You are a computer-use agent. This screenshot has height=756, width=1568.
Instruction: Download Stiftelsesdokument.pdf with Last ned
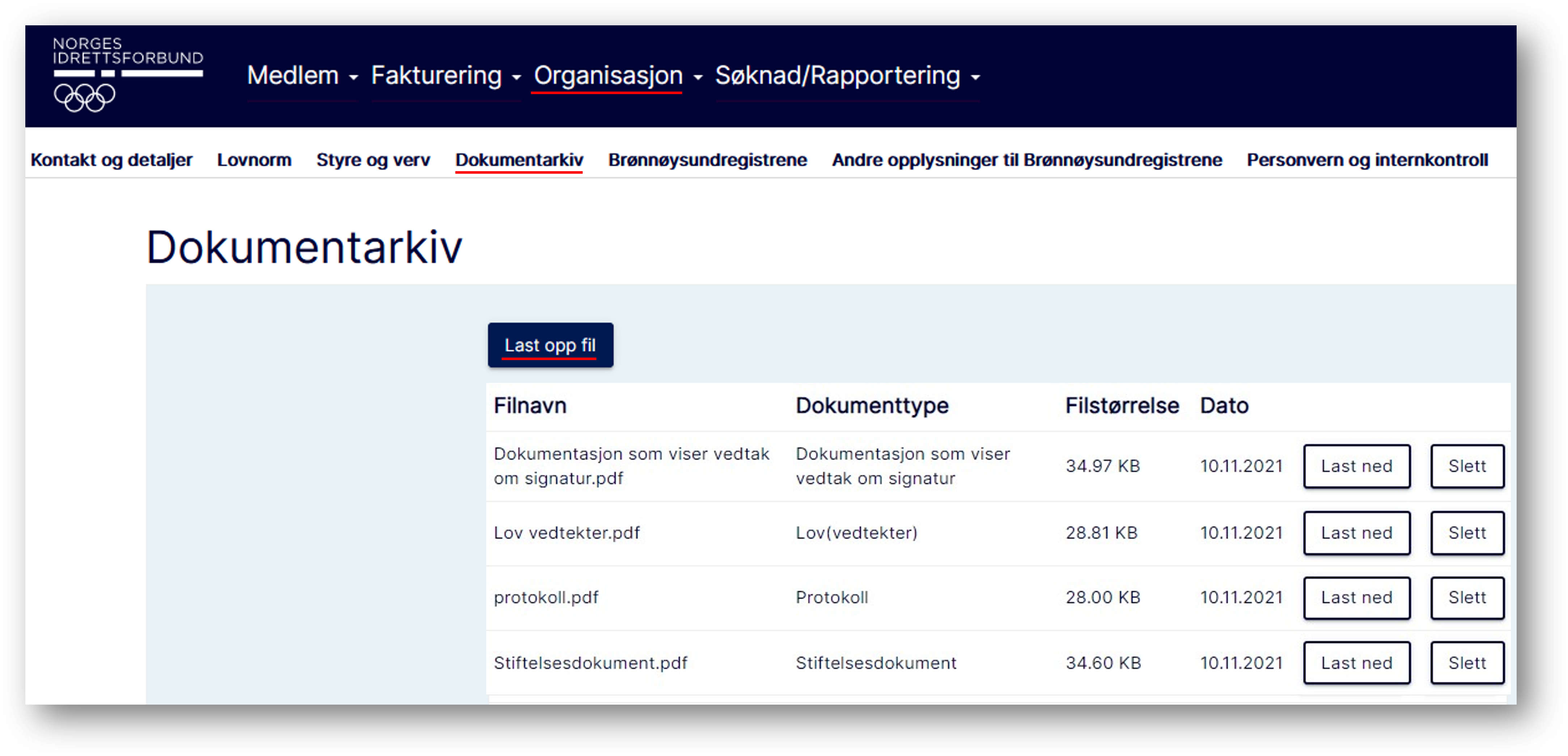pyautogui.click(x=1357, y=663)
